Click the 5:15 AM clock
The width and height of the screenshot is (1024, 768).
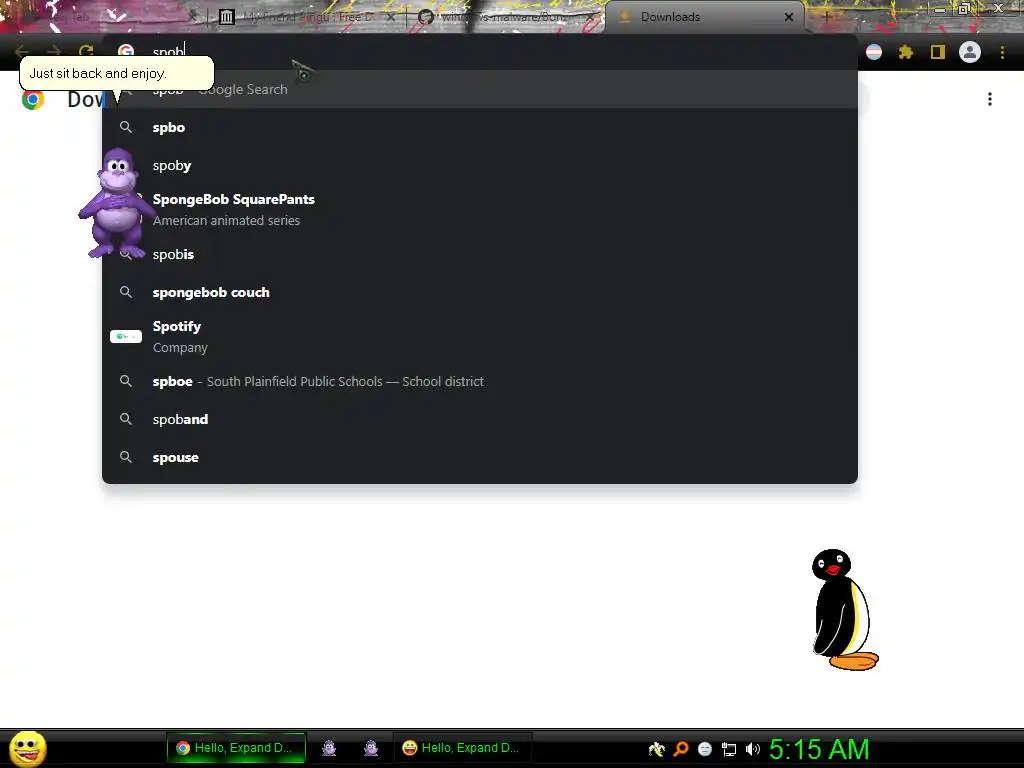pyautogui.click(x=819, y=749)
